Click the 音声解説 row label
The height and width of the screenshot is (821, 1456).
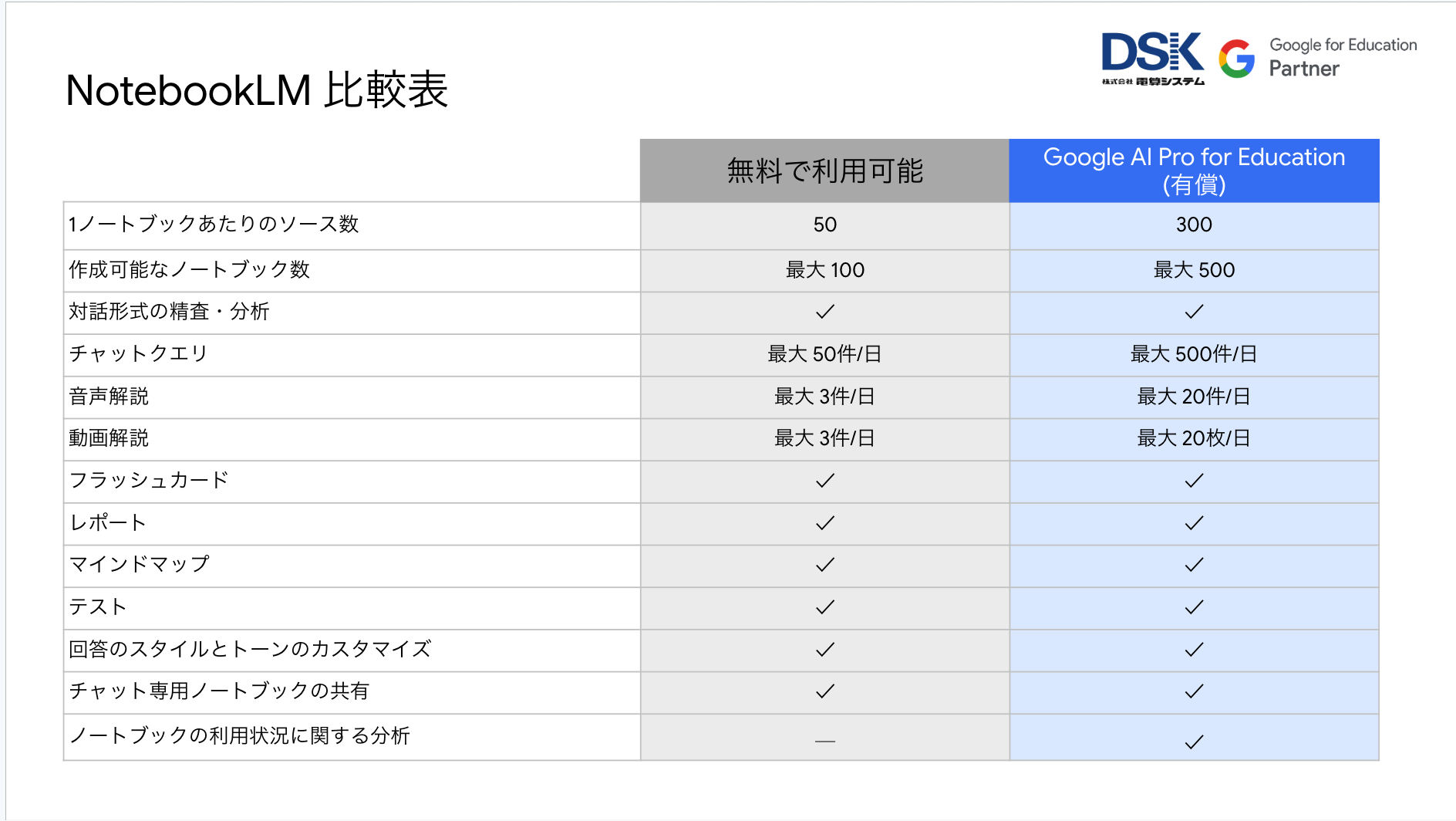coord(109,397)
